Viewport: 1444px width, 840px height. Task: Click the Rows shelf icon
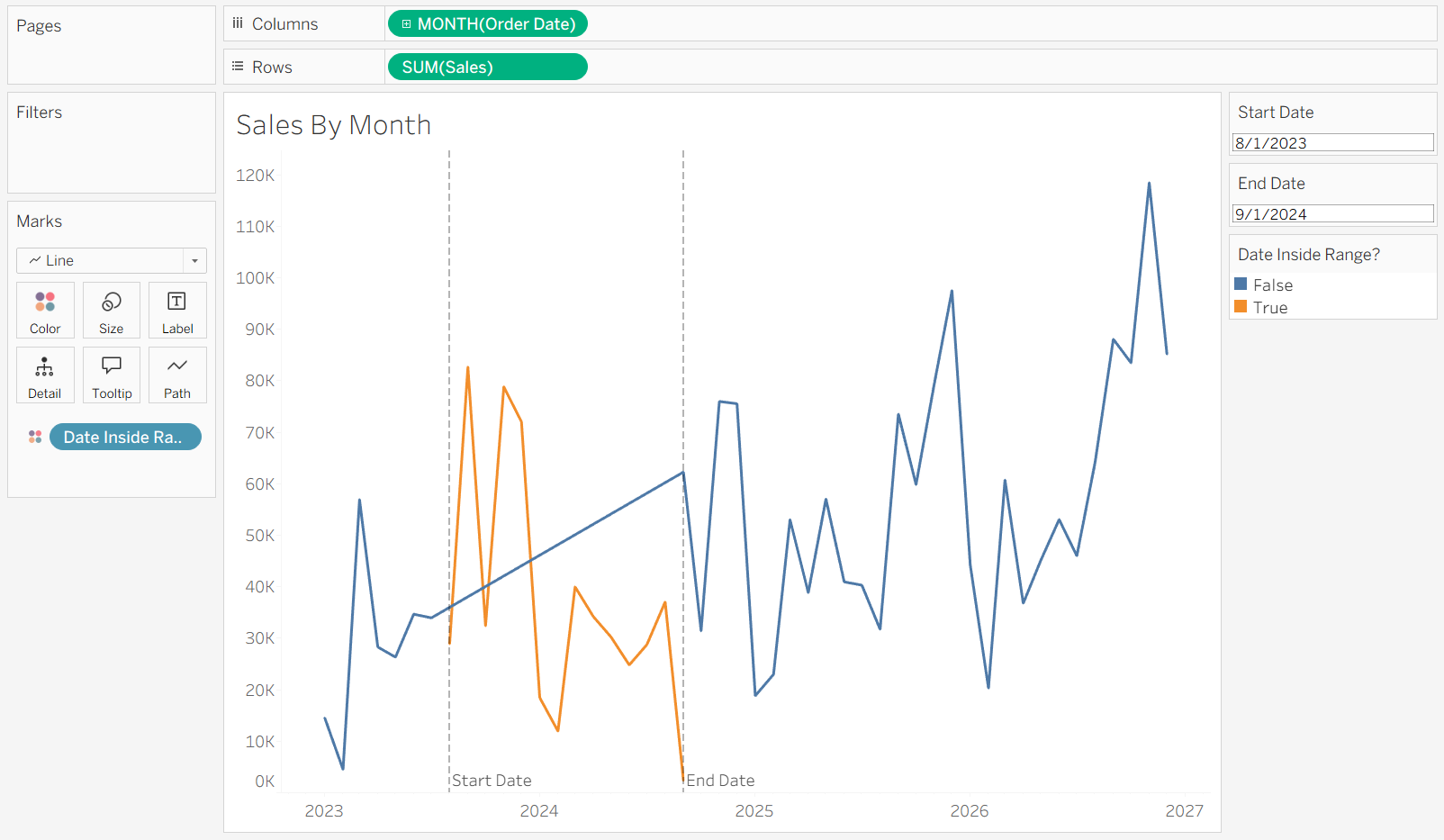point(238,67)
